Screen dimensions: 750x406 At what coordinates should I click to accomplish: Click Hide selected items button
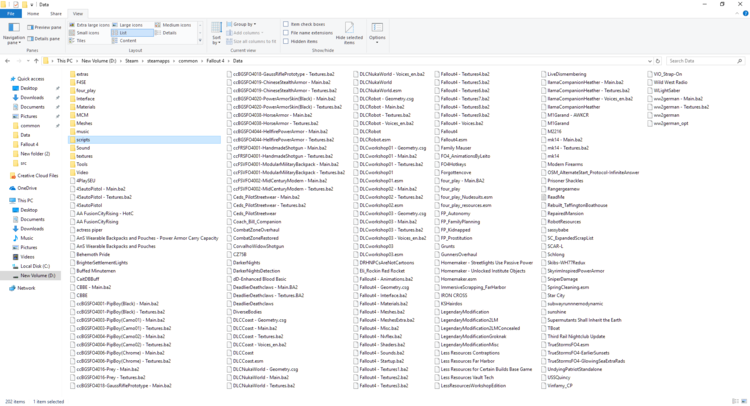pyautogui.click(x=349, y=33)
